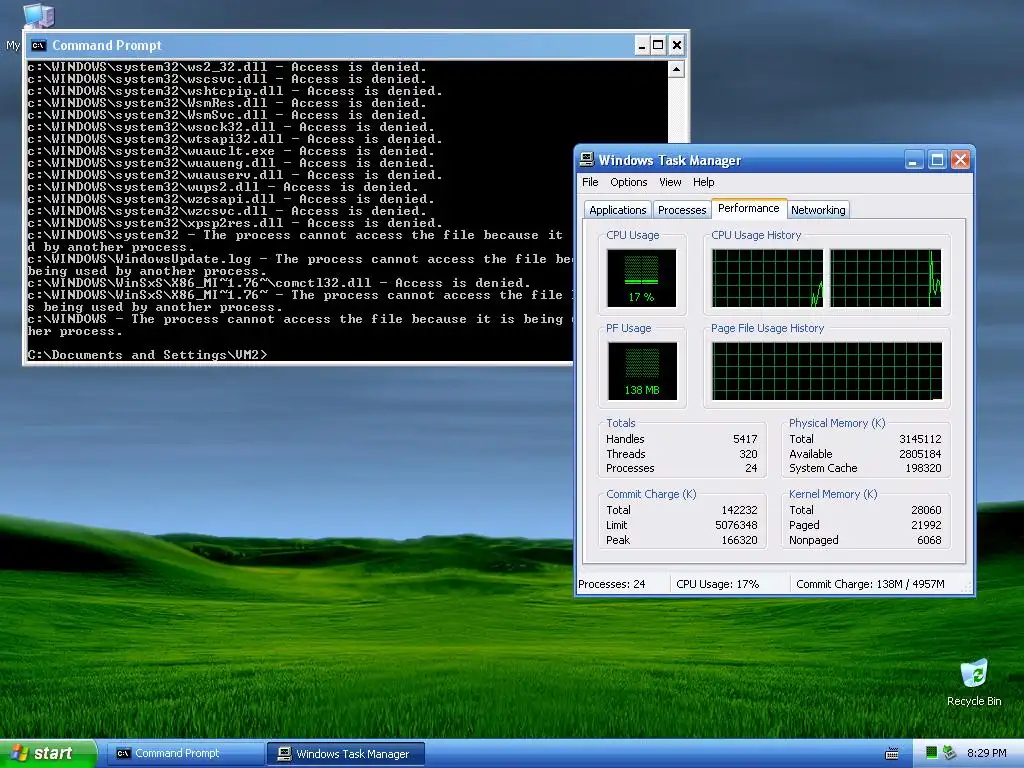The image size is (1024, 768).
Task: Open the Recycle Bin desktop icon
Action: point(974,683)
